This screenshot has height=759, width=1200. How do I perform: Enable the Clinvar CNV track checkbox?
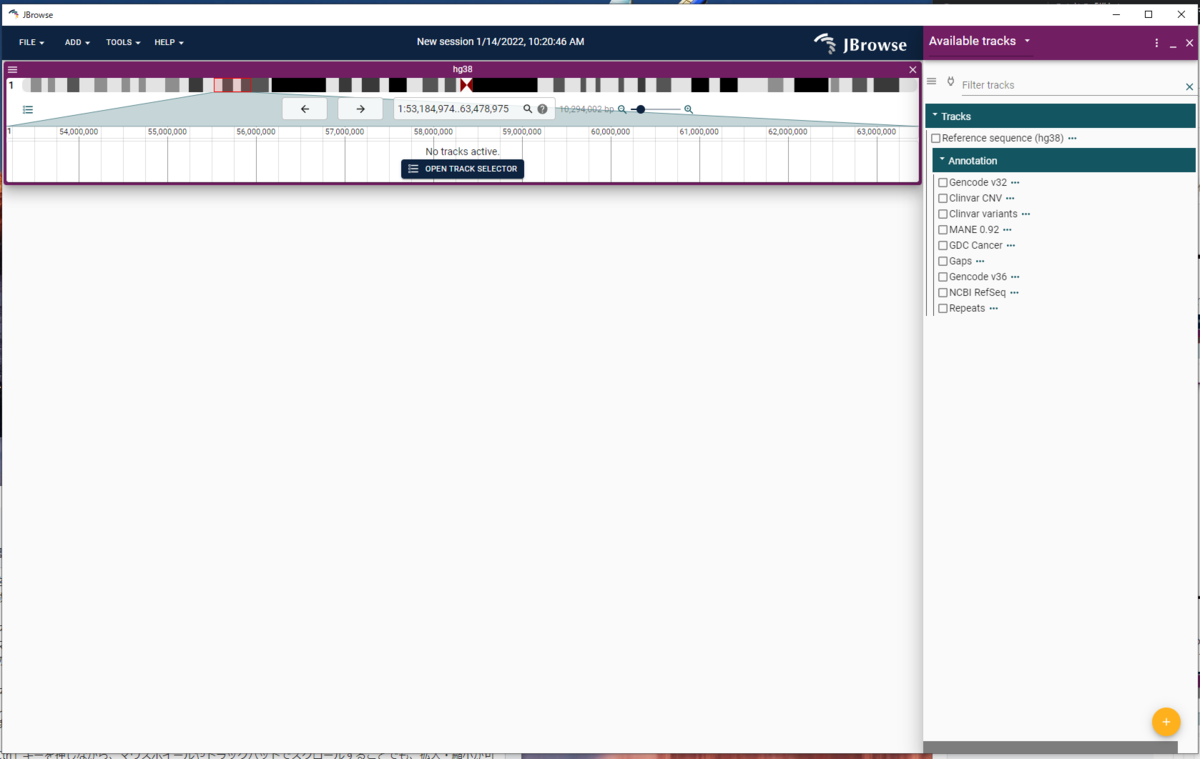point(943,198)
